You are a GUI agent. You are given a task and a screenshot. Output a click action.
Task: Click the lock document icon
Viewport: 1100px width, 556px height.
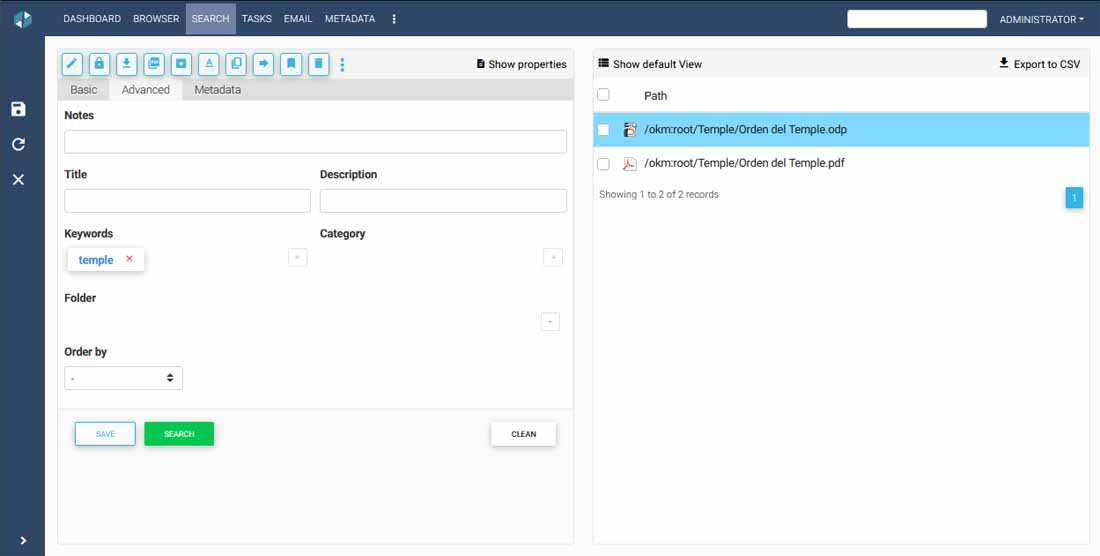pos(99,64)
